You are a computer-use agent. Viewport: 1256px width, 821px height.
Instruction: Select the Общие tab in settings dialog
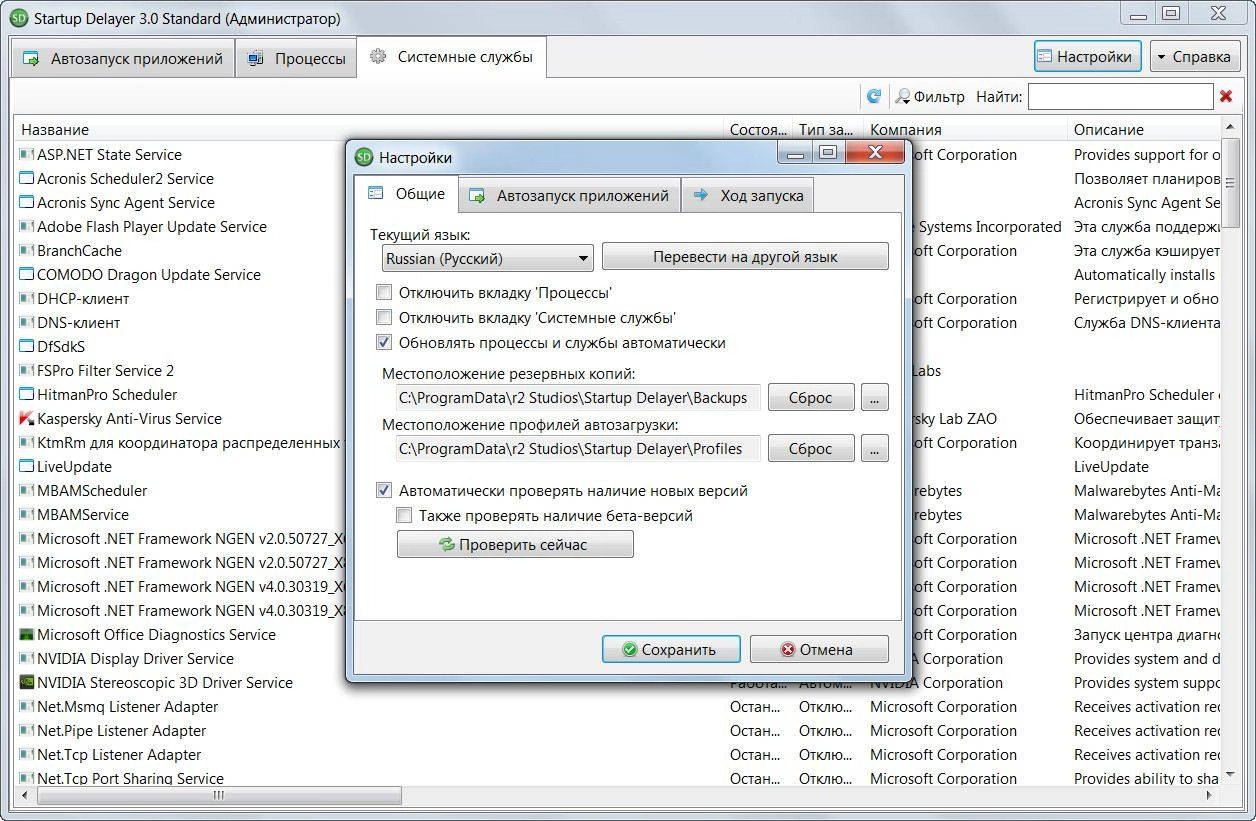[407, 194]
